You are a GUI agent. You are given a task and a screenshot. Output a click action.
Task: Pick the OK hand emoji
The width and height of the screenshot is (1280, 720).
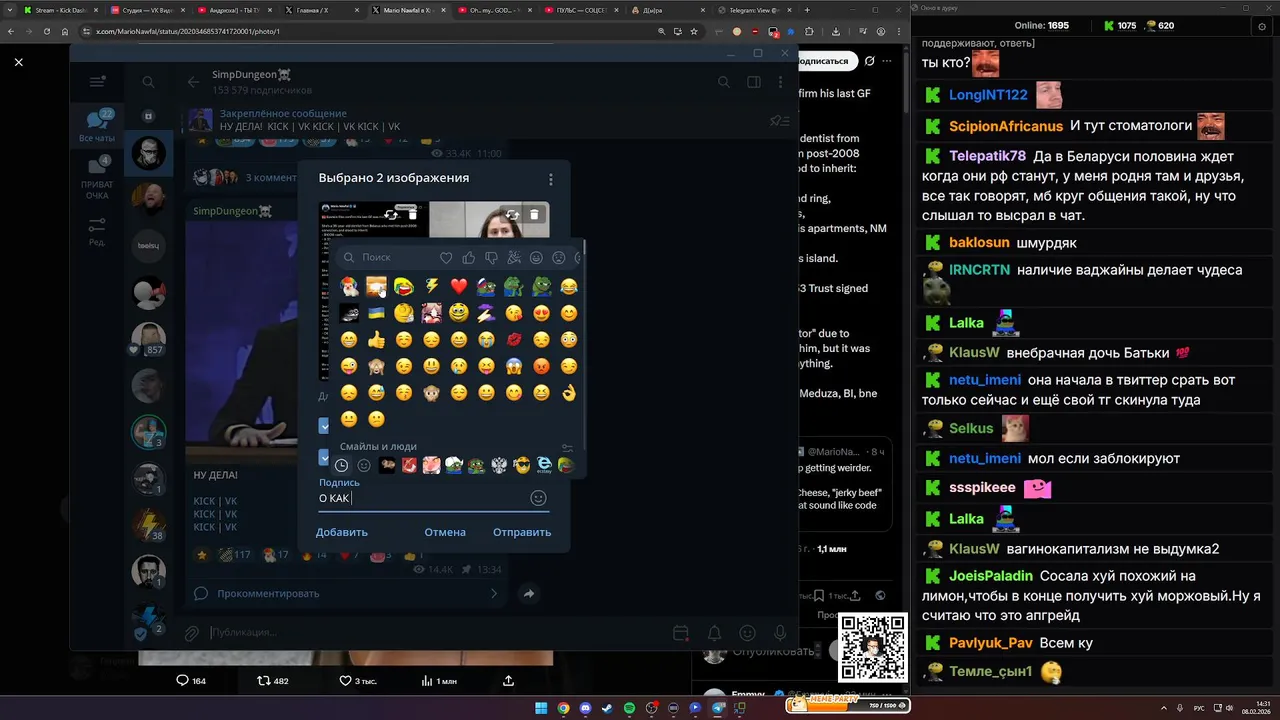point(569,393)
